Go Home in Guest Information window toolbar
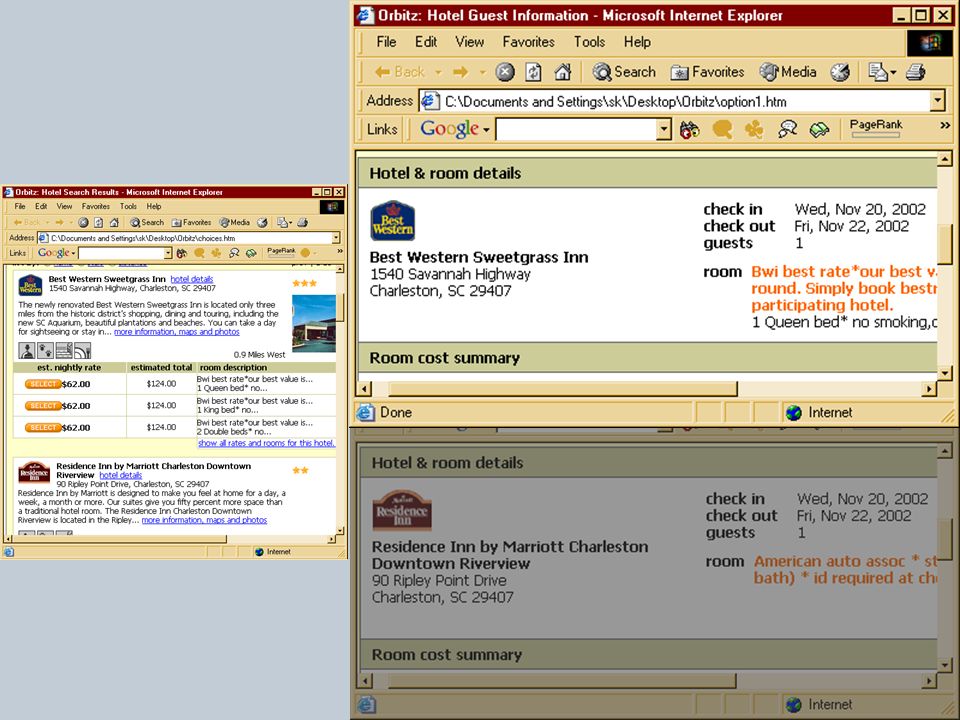The image size is (960, 720). (x=562, y=72)
